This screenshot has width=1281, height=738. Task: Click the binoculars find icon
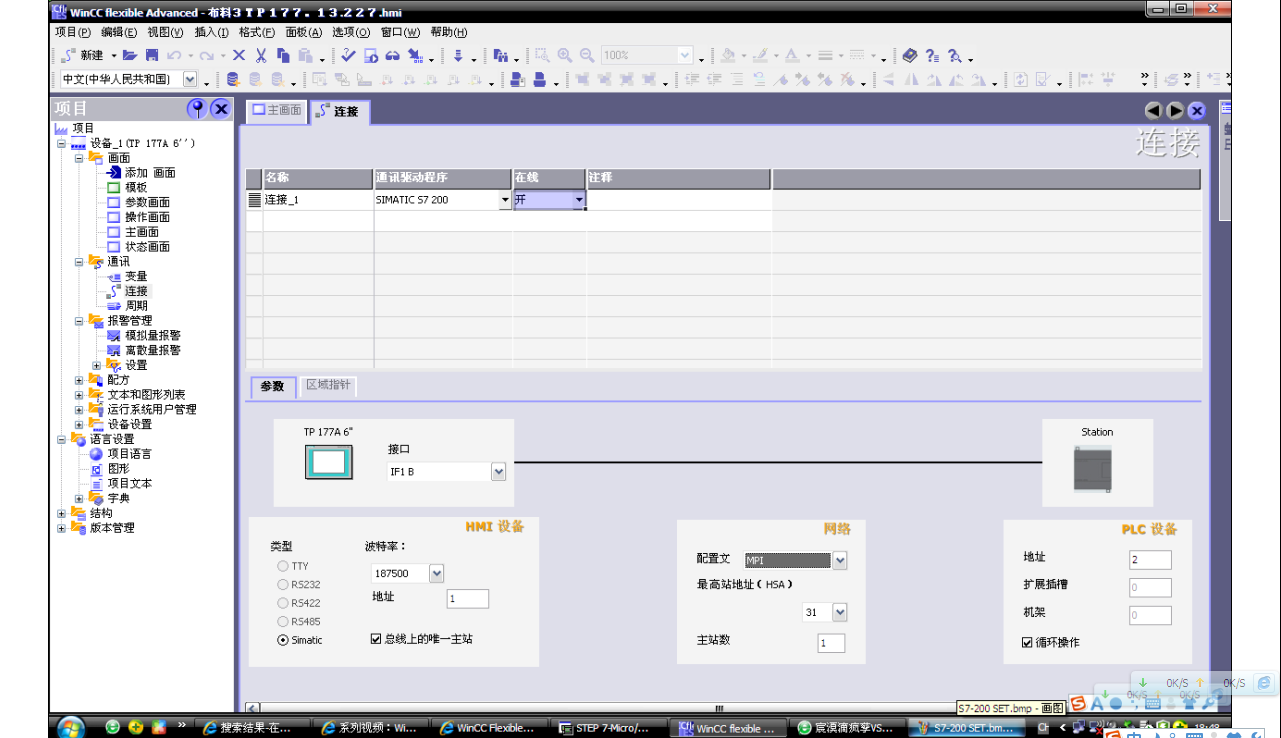[x=499, y=56]
